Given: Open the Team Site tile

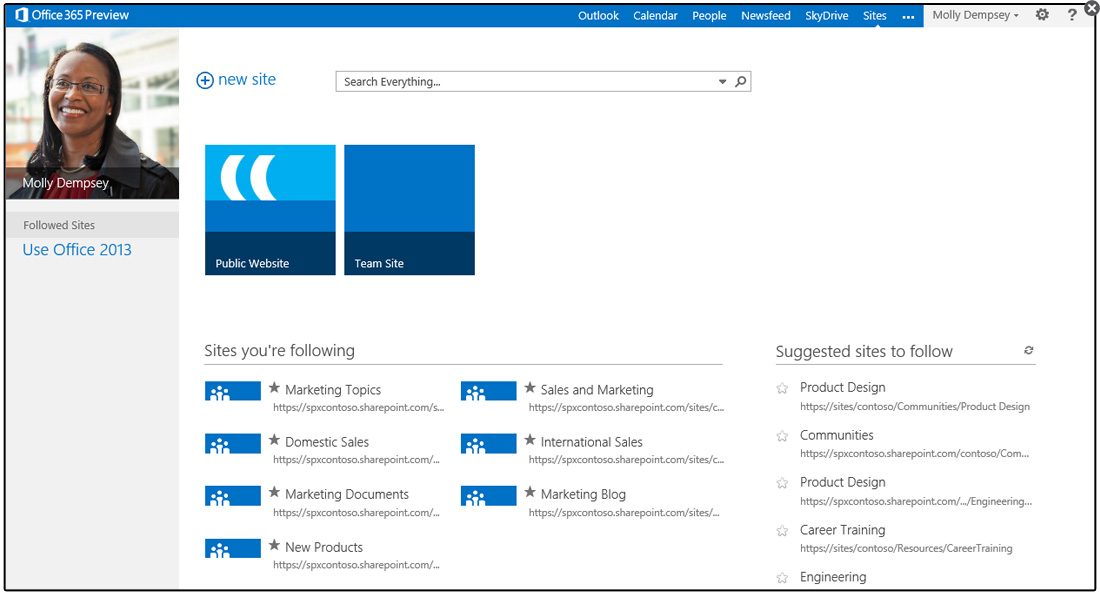Looking at the screenshot, I should pyautogui.click(x=409, y=210).
